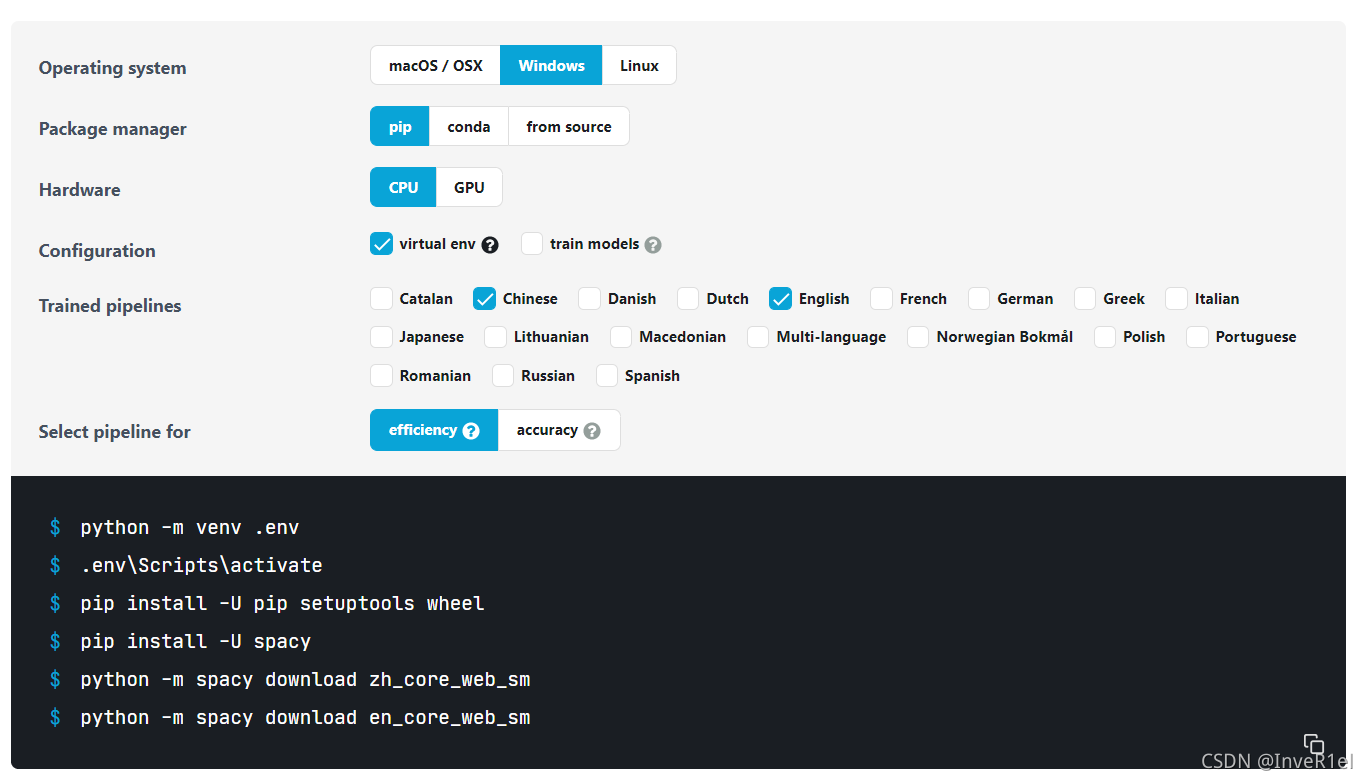This screenshot has height=780, width=1368.
Task: Choose Linux as operating system
Action: point(639,66)
